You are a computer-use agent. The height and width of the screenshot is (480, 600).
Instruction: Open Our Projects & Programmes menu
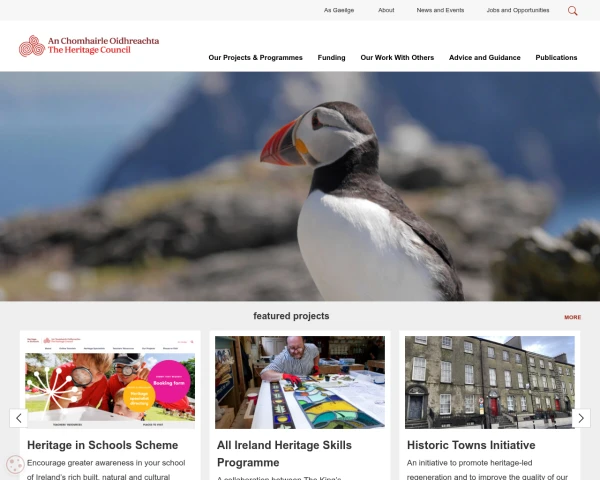(255, 57)
